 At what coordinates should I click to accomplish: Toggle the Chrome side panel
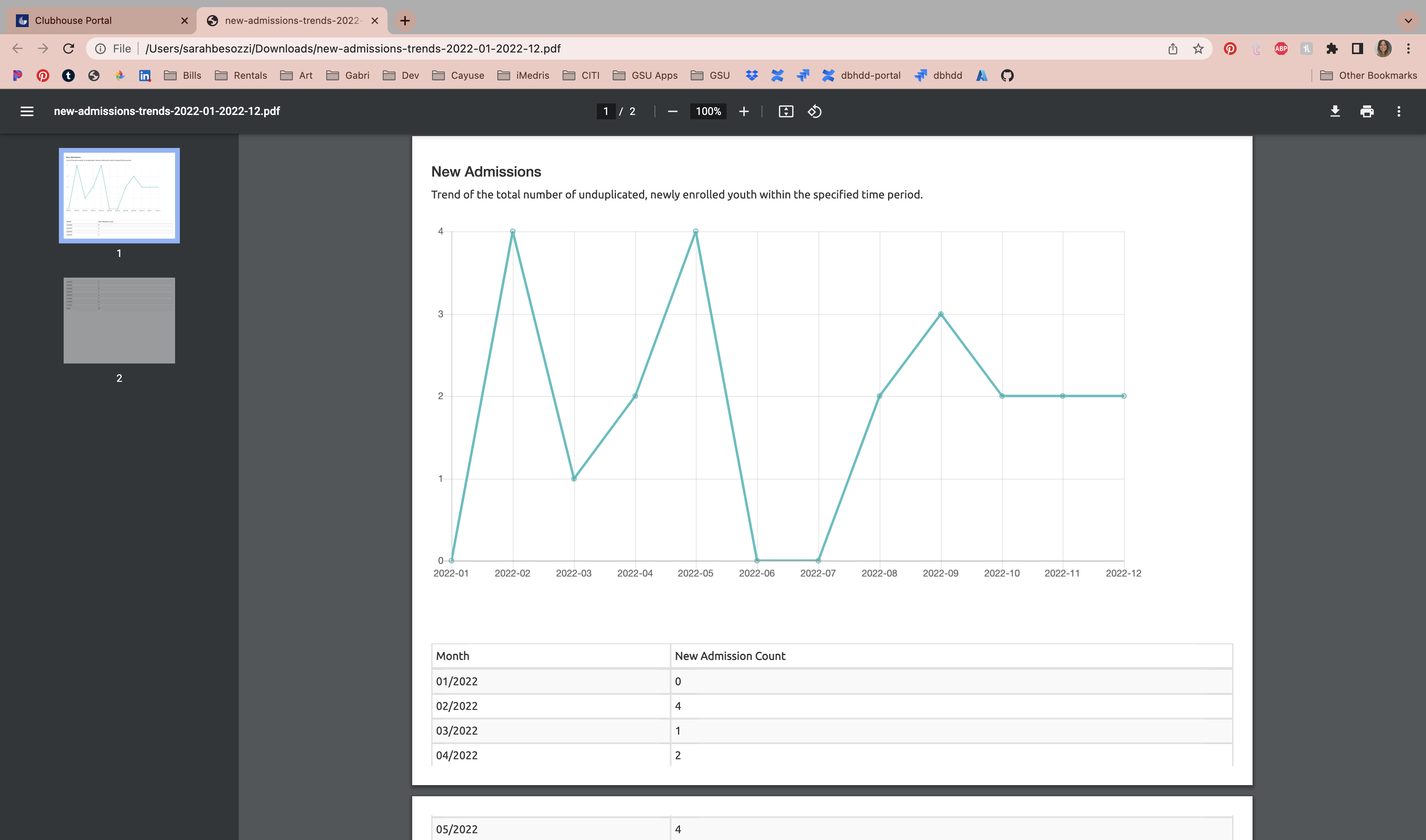1357,49
